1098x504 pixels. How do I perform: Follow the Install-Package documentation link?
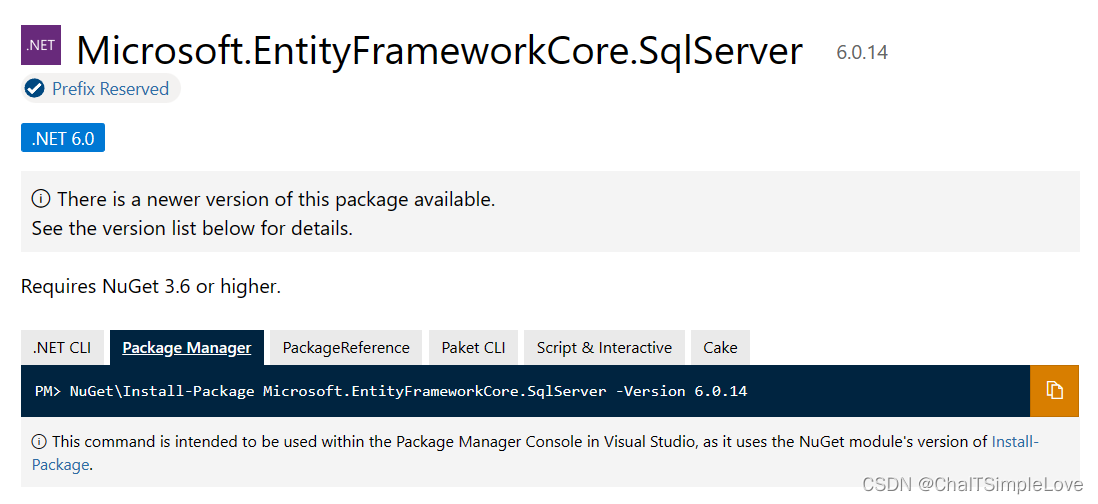coord(1015,442)
